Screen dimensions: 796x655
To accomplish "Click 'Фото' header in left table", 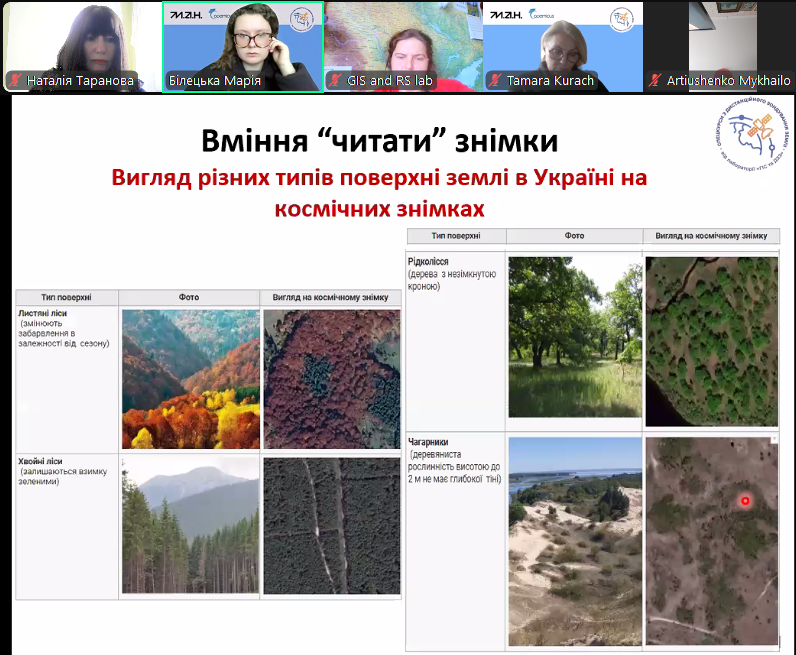I will (x=189, y=297).
